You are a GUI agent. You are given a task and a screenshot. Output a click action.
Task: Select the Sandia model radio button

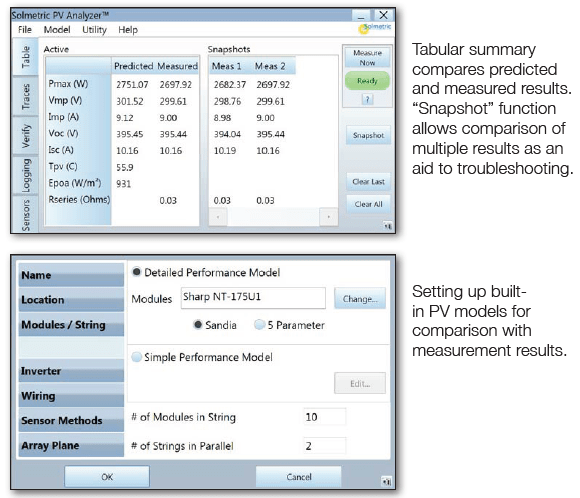(198, 324)
